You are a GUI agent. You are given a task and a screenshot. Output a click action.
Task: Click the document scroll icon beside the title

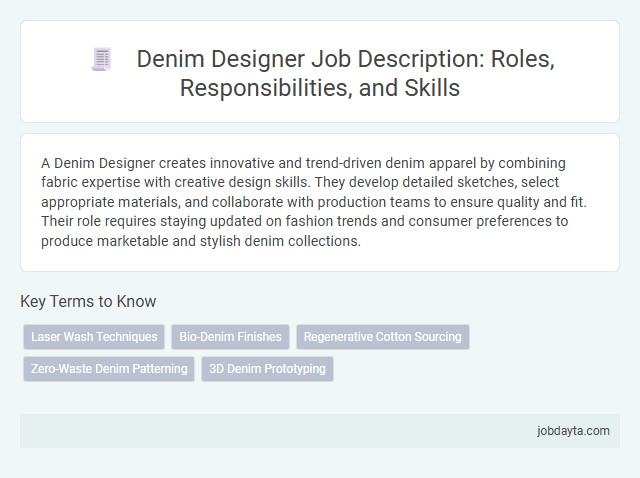pyautogui.click(x=102, y=59)
